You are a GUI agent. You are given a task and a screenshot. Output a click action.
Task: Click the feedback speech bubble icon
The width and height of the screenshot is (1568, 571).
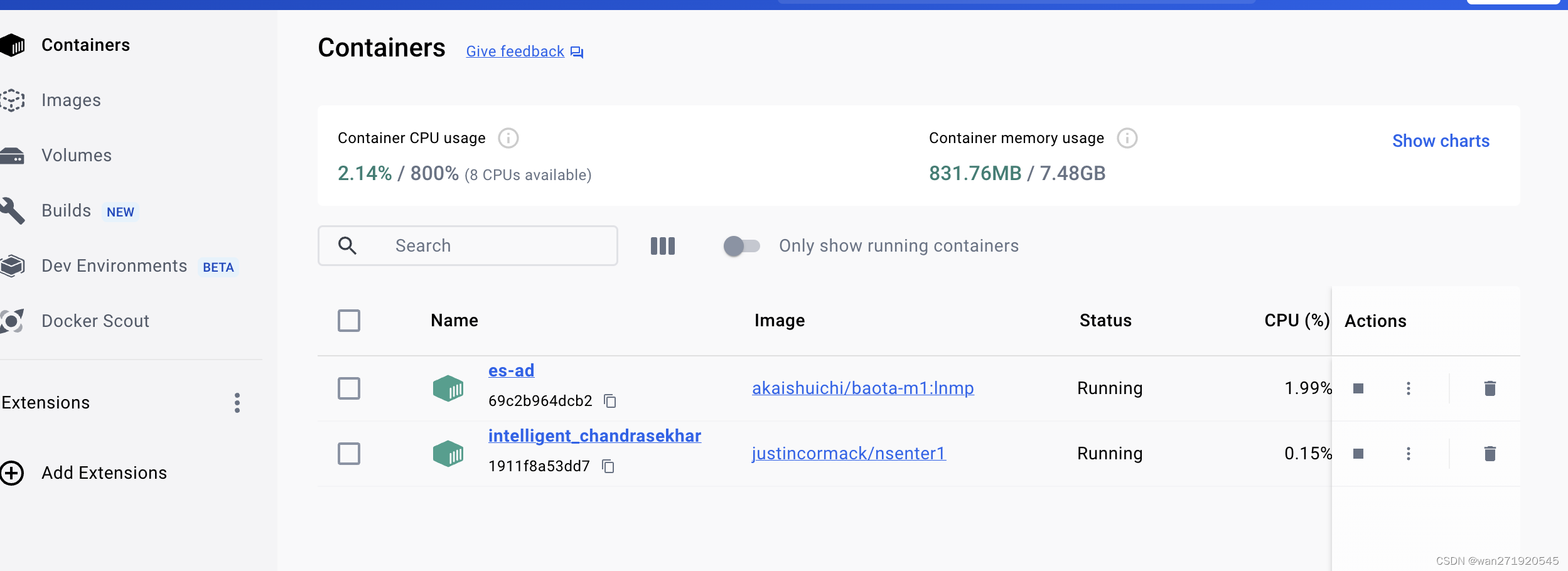(577, 53)
